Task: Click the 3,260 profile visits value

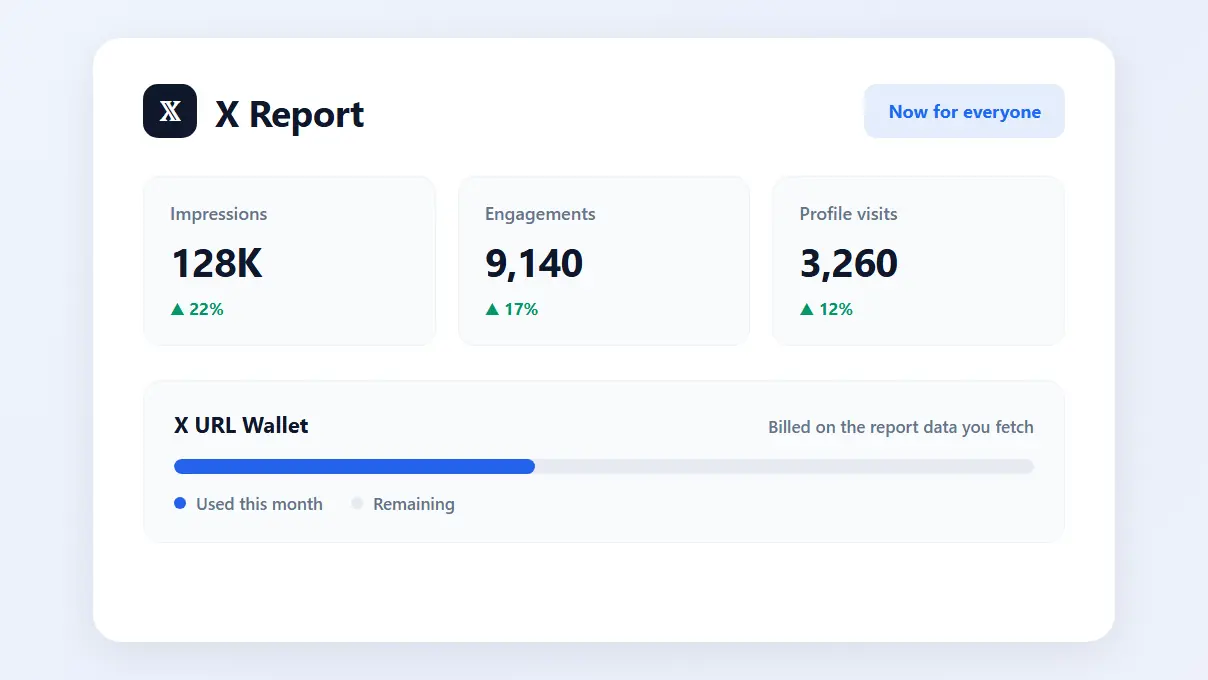Action: (x=849, y=263)
